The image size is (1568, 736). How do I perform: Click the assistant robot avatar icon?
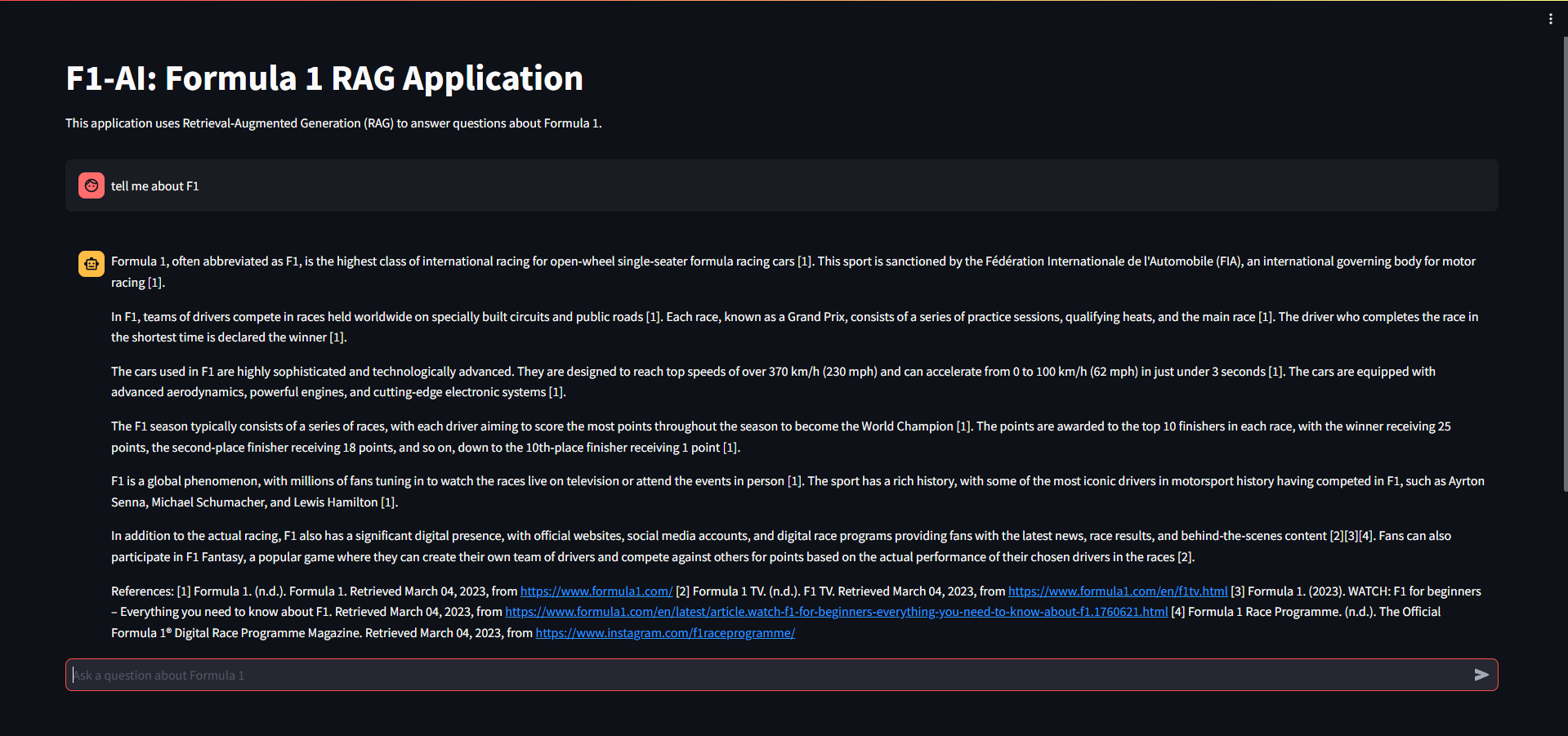92,264
